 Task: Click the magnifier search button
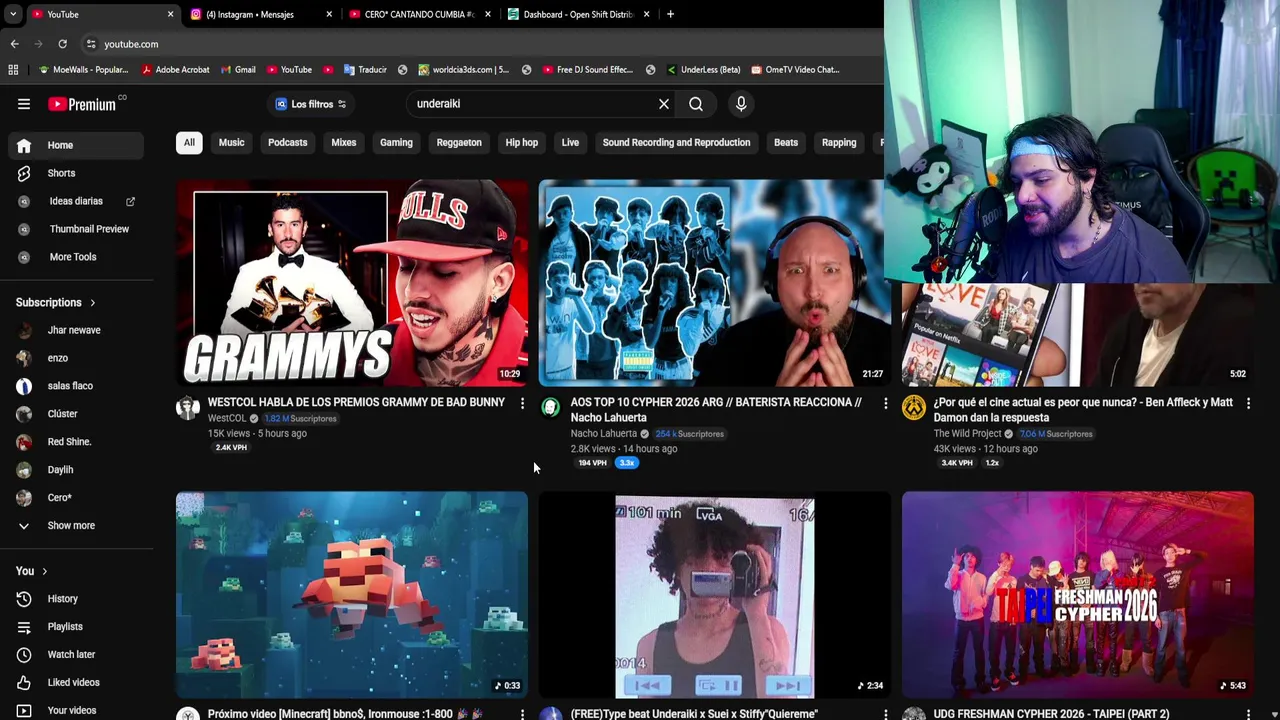[696, 104]
